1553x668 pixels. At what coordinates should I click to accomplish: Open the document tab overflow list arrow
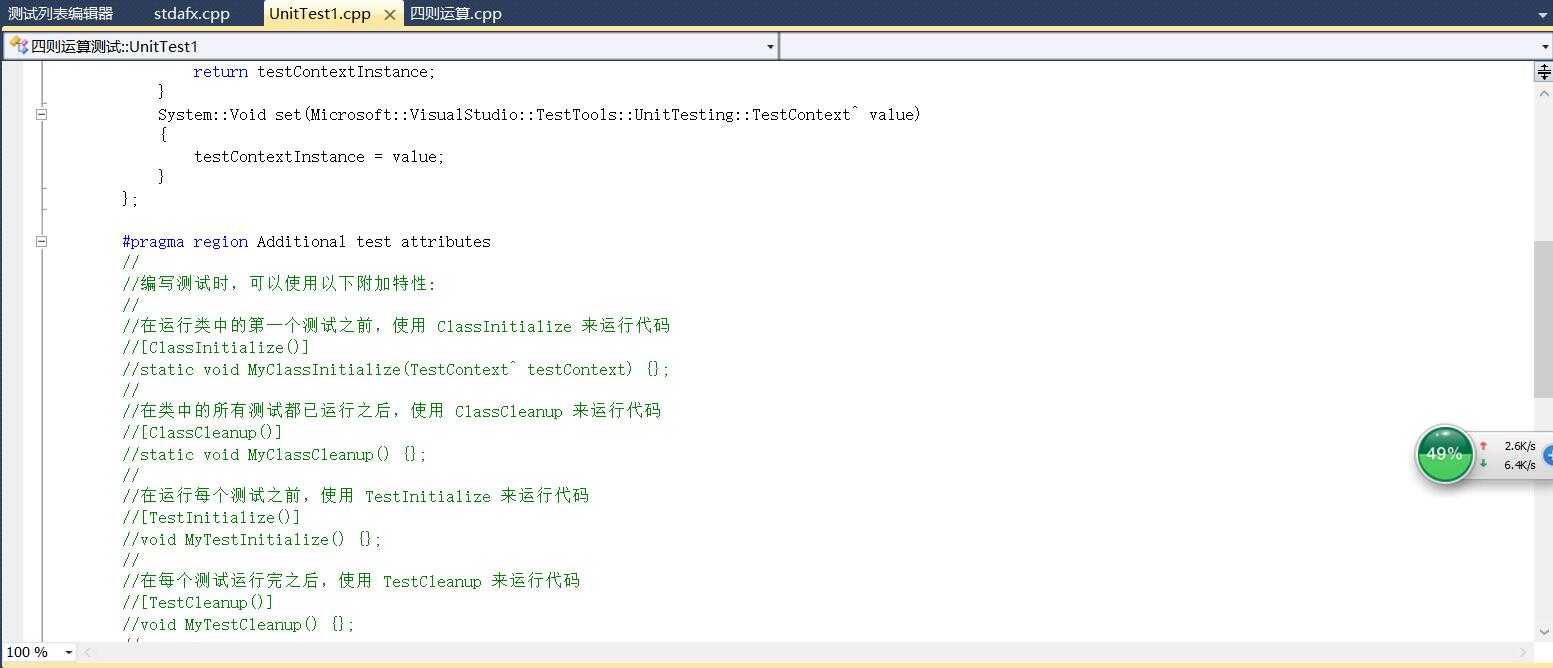click(x=1542, y=15)
